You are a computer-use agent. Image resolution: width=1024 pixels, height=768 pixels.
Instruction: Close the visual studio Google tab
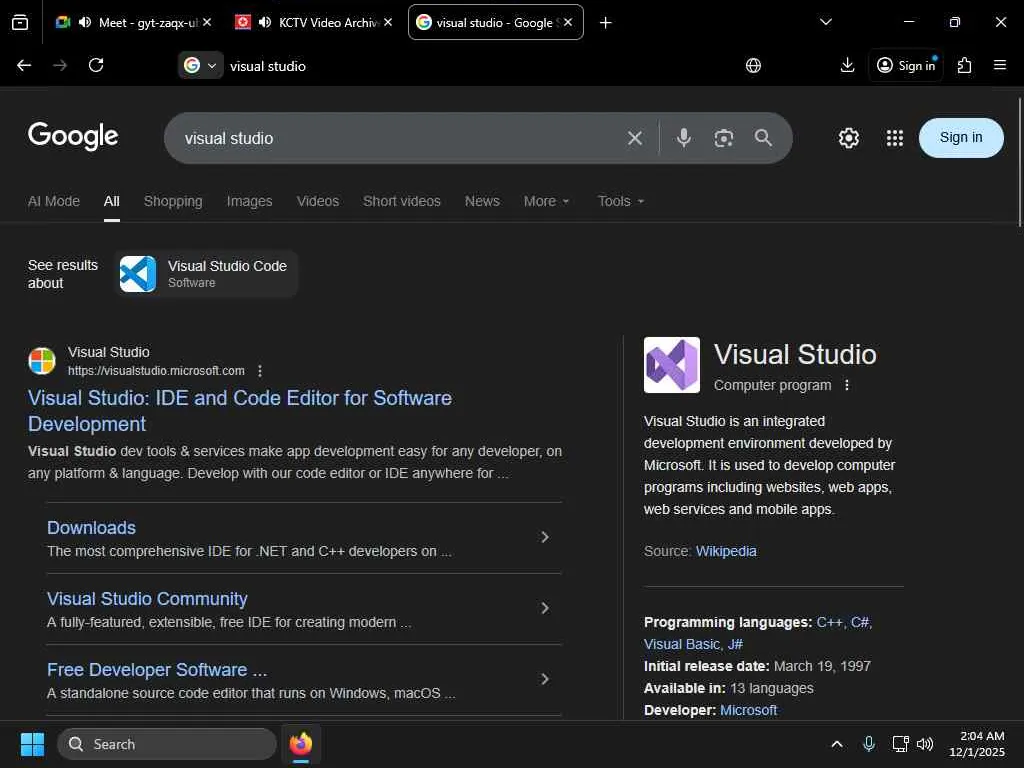click(568, 22)
